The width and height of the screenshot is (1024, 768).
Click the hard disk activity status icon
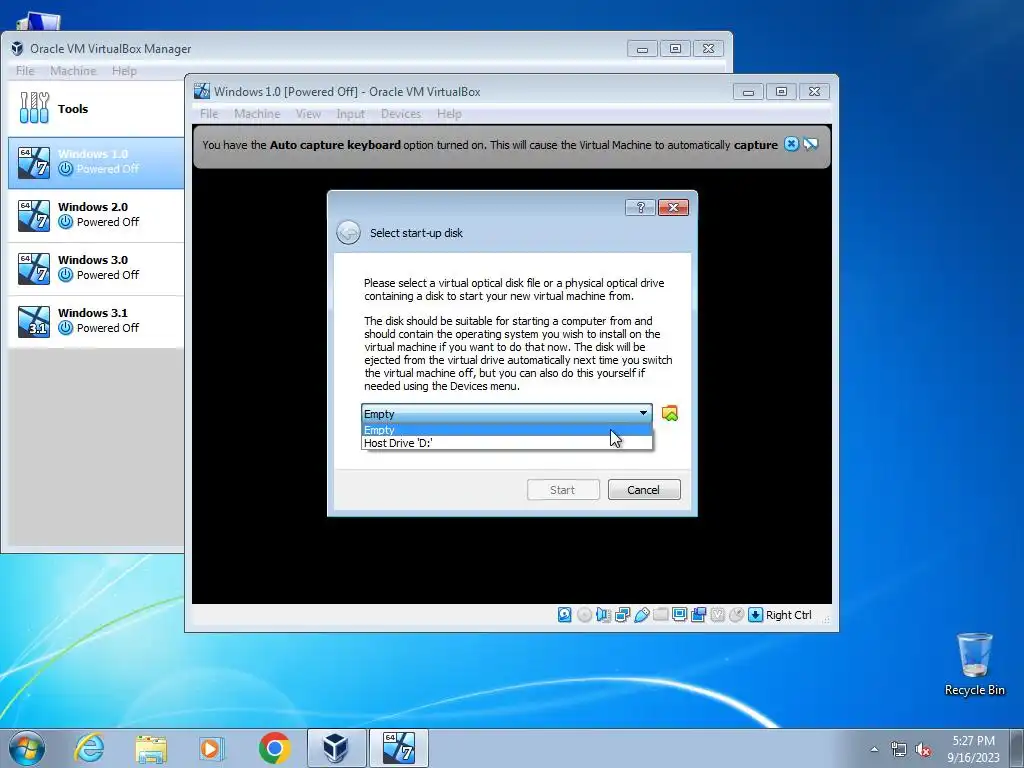pyautogui.click(x=565, y=615)
